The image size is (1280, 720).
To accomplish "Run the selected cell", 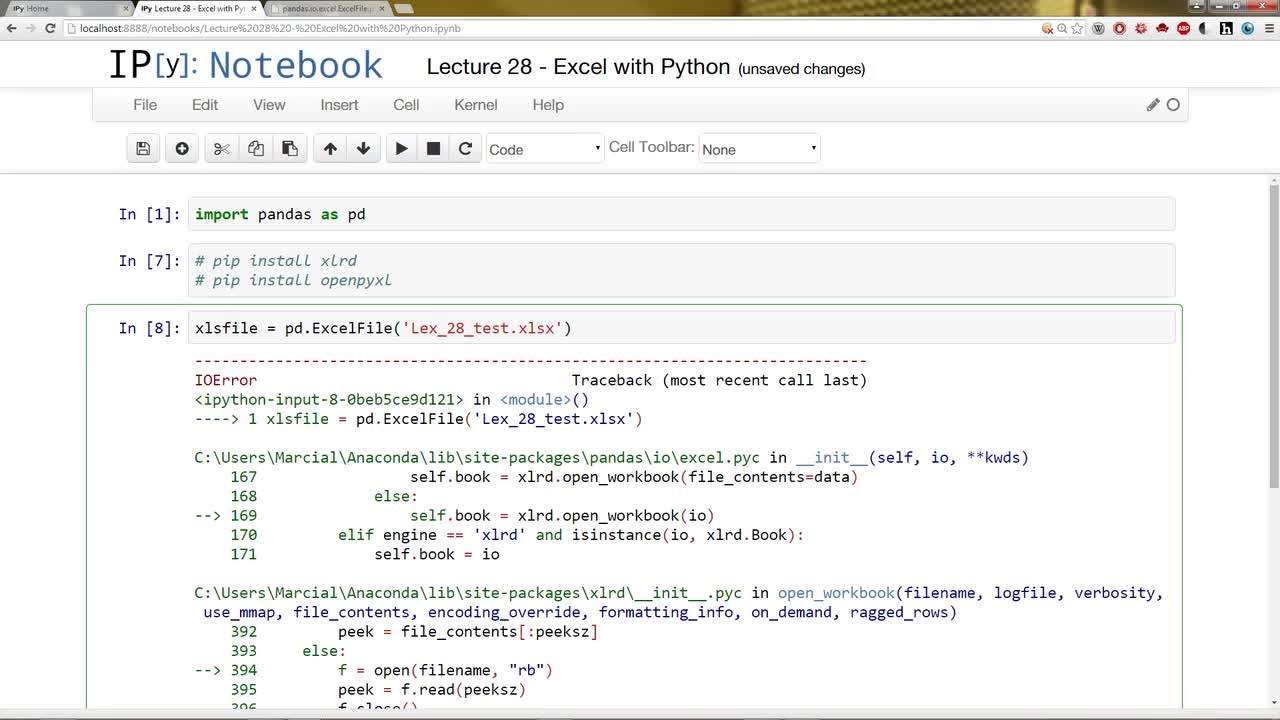I will click(401, 149).
